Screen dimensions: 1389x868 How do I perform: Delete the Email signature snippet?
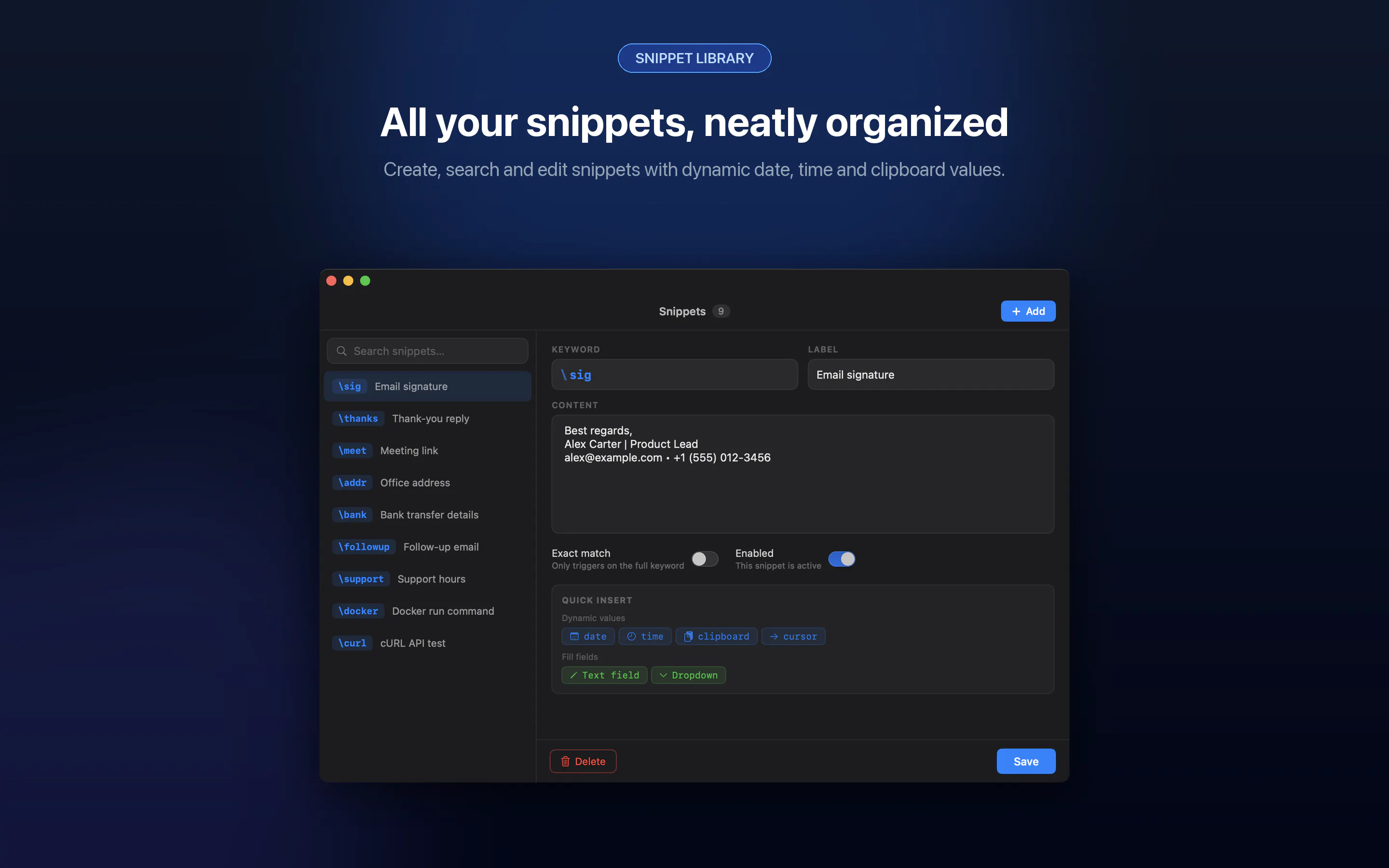click(583, 761)
